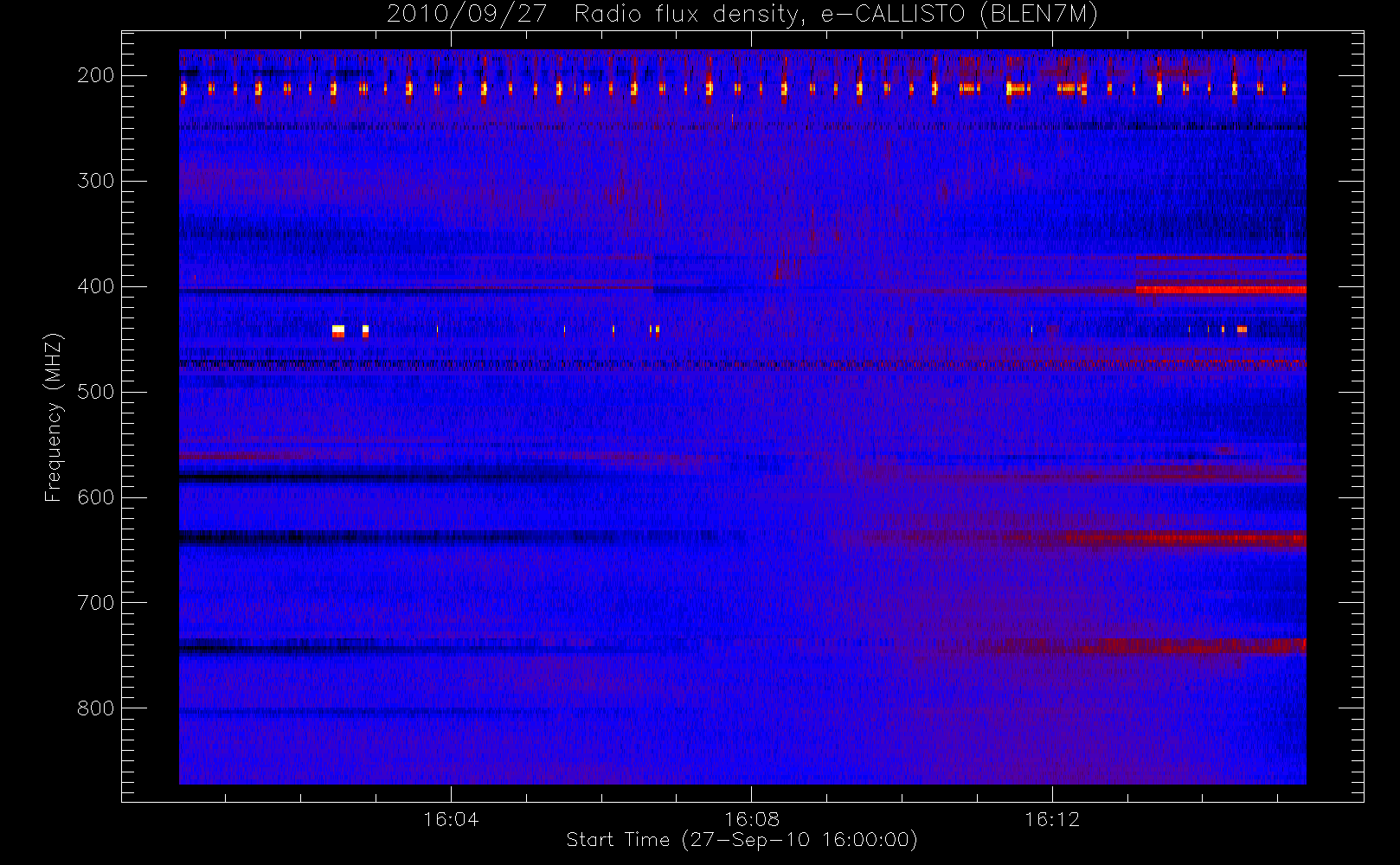The image size is (1400, 865).
Task: Click the 500 frequency tick label
Action: pyautogui.click(x=96, y=392)
